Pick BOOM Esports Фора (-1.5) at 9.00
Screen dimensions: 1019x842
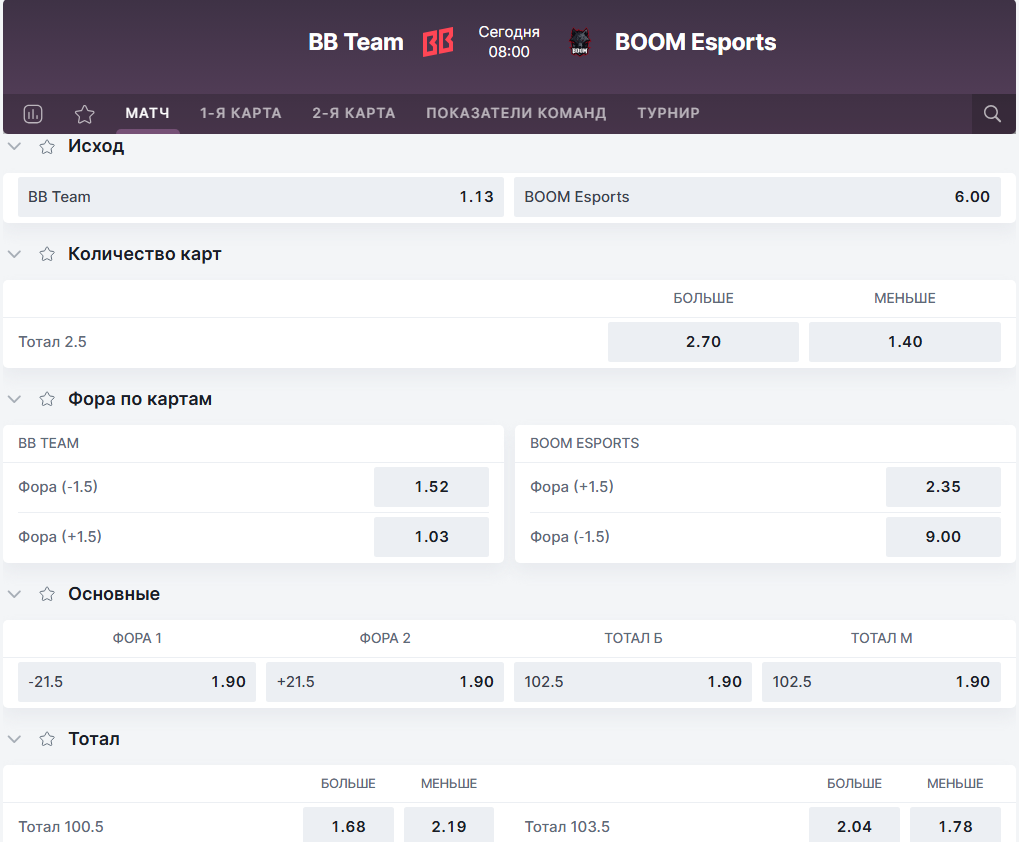943,537
